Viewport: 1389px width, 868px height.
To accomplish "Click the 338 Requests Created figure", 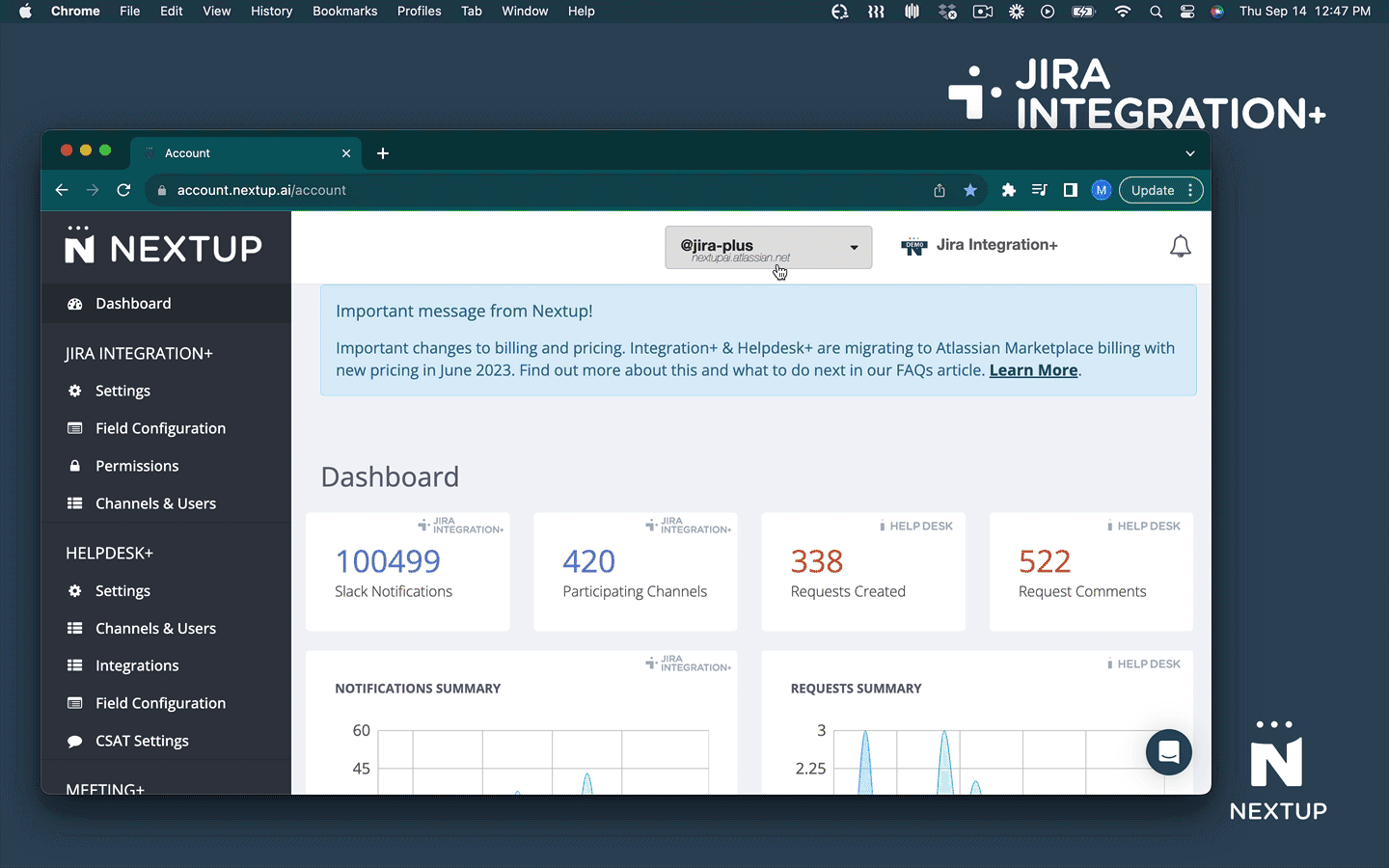I will [817, 561].
